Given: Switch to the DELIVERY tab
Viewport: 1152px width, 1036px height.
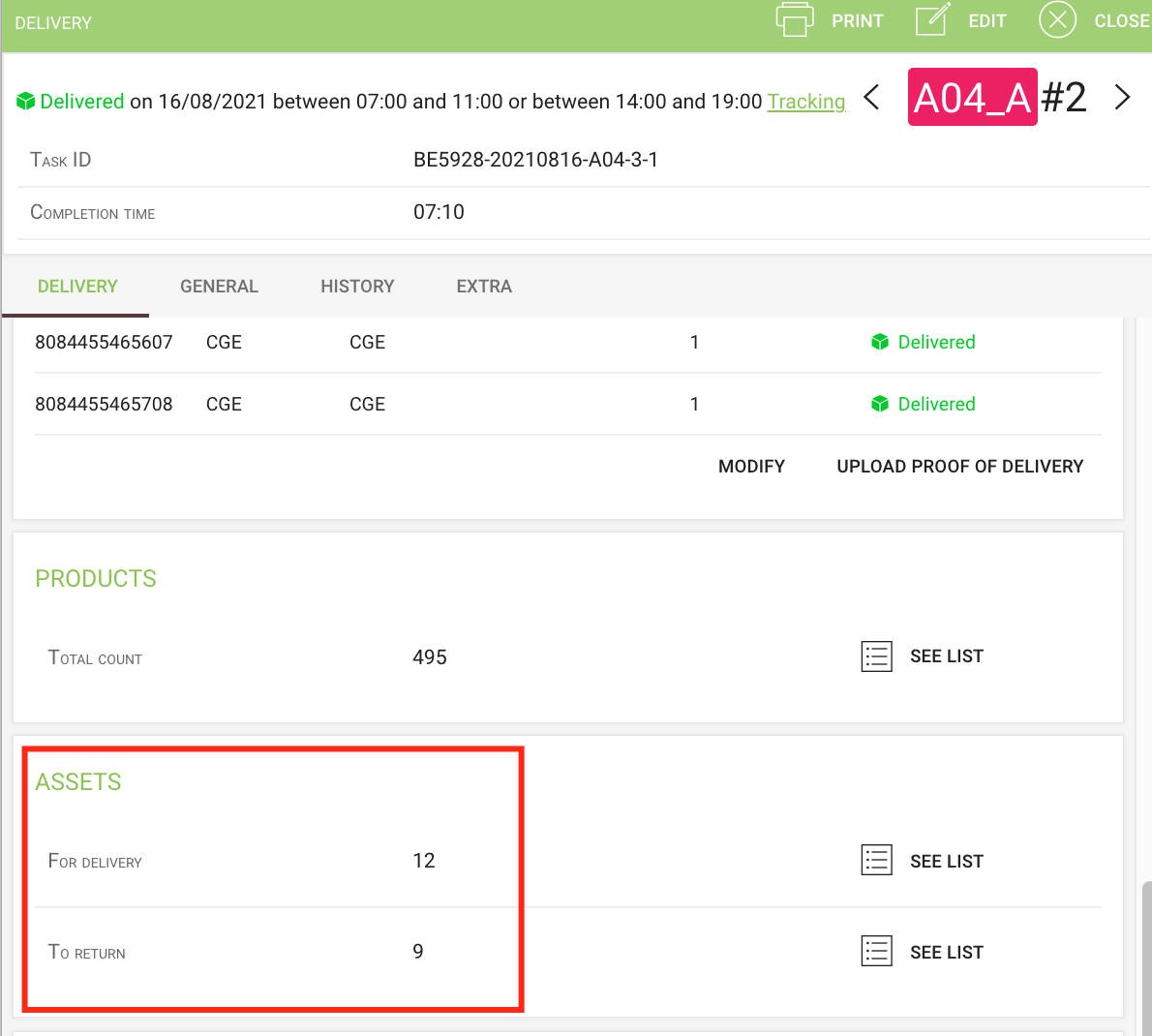Looking at the screenshot, I should (77, 287).
